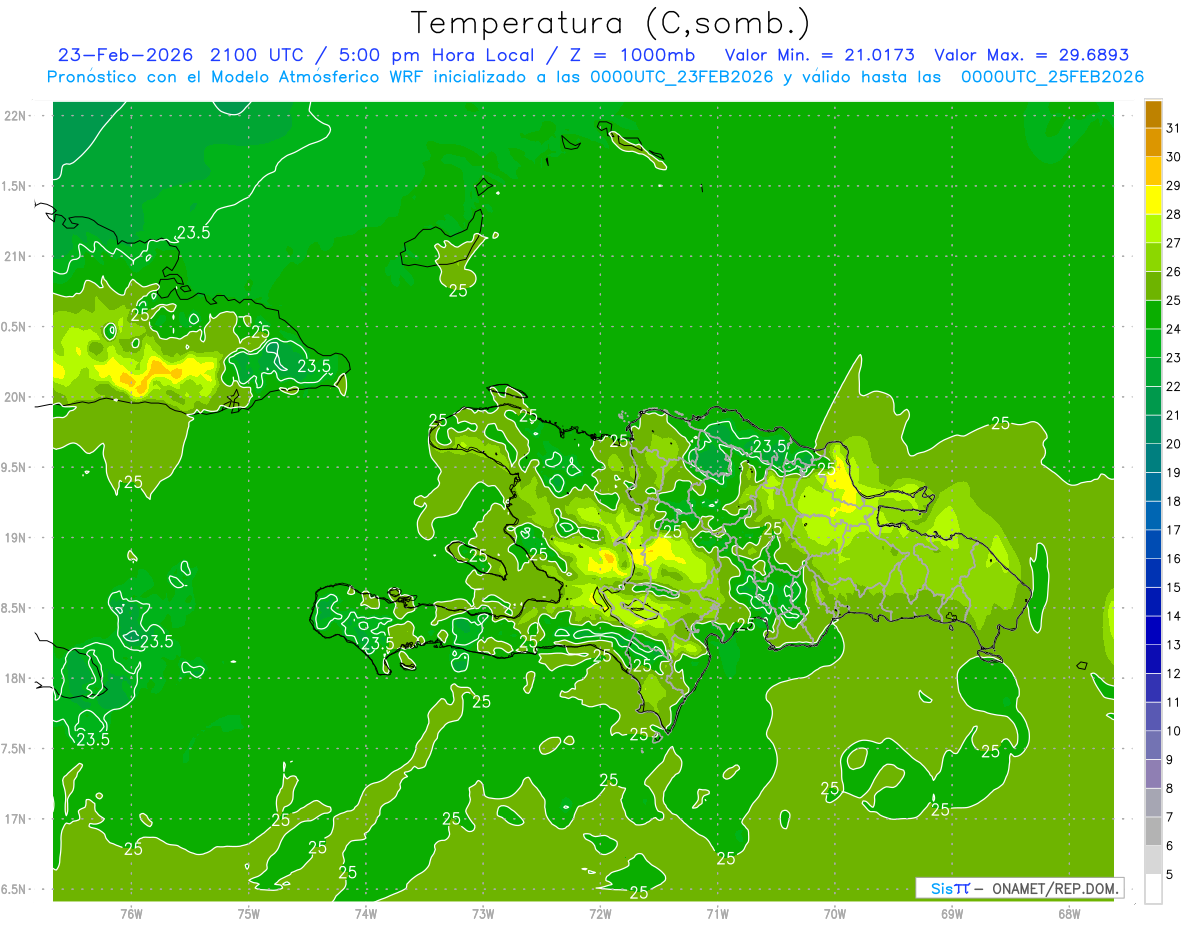The image size is (1200, 927).
Task: Click the dark blue colorbar segment between 13 and 14
Action: [1153, 630]
